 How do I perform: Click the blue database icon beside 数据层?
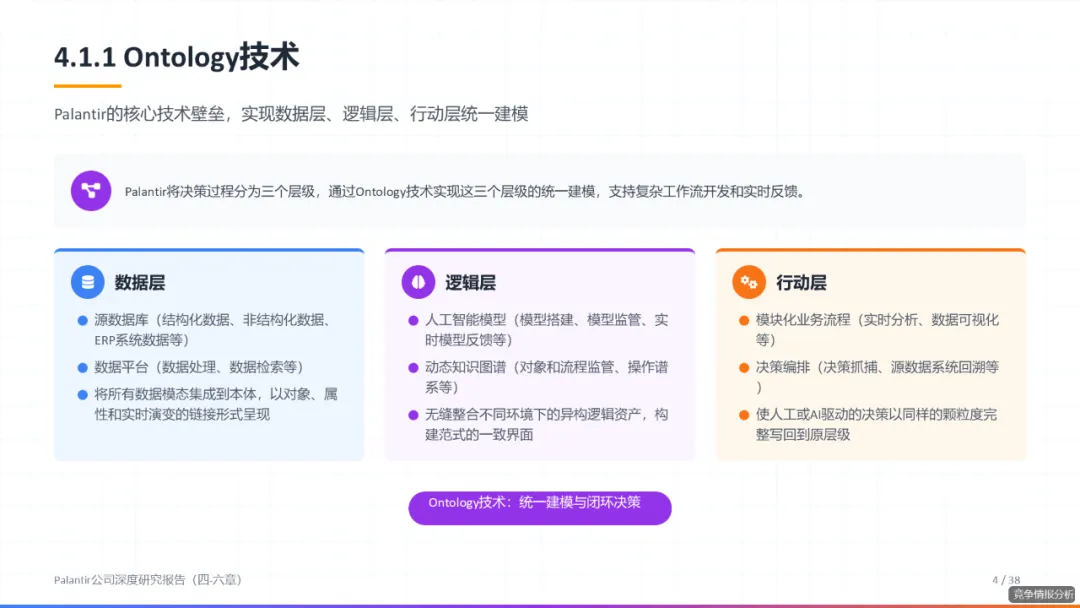coord(87,282)
